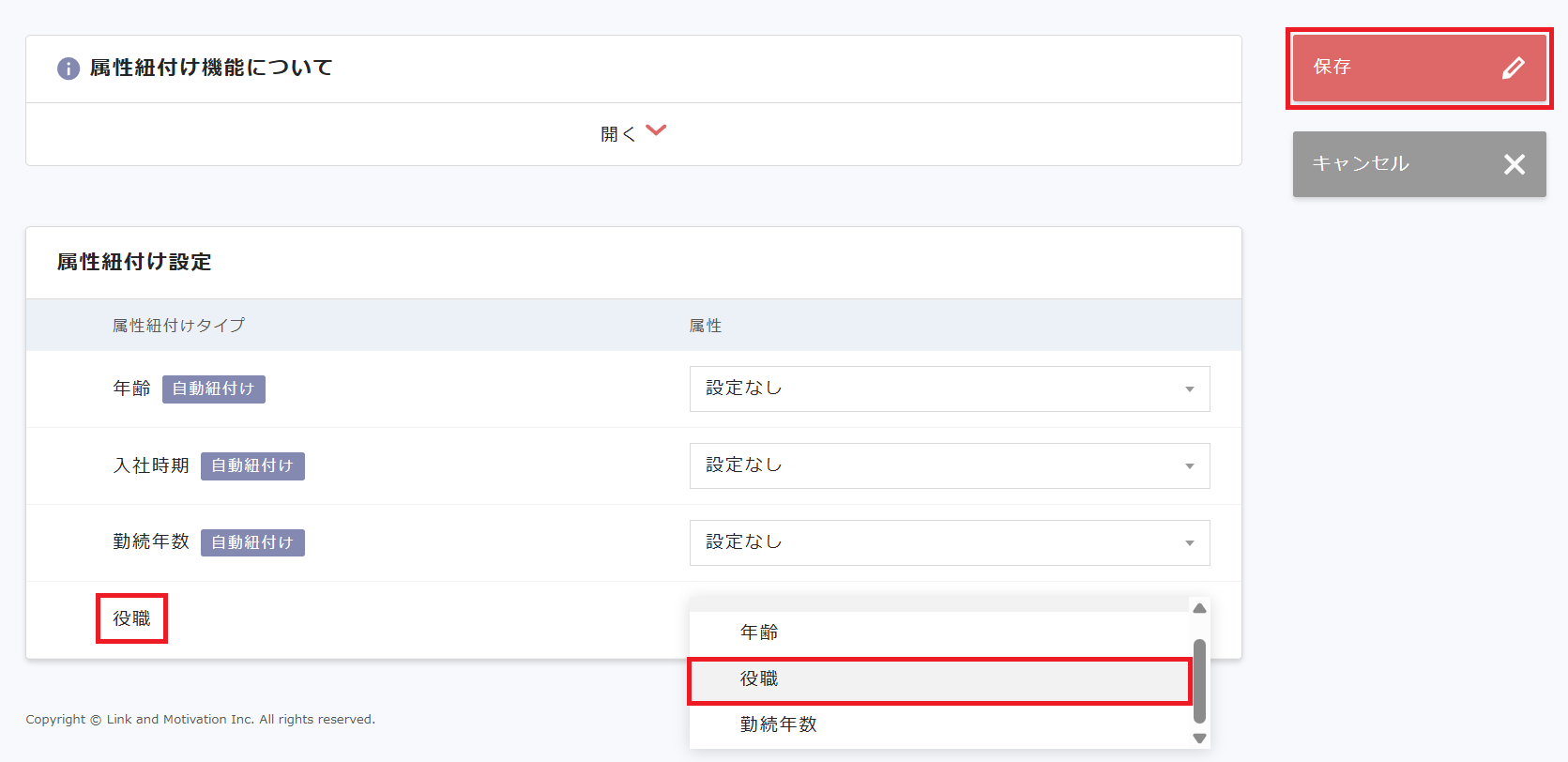The height and width of the screenshot is (762, 1568).
Task: Click the X icon on キャンセル button
Action: (x=1514, y=164)
